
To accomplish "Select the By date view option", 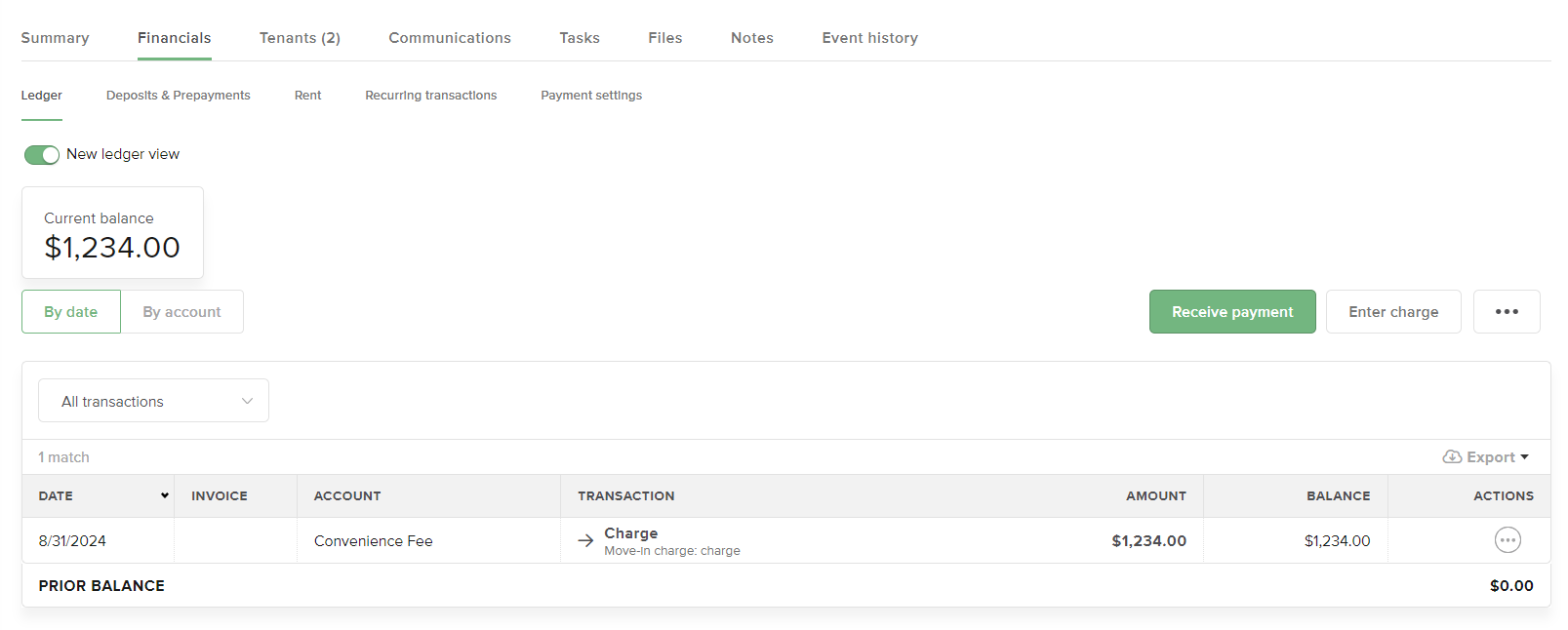I will pos(71,312).
